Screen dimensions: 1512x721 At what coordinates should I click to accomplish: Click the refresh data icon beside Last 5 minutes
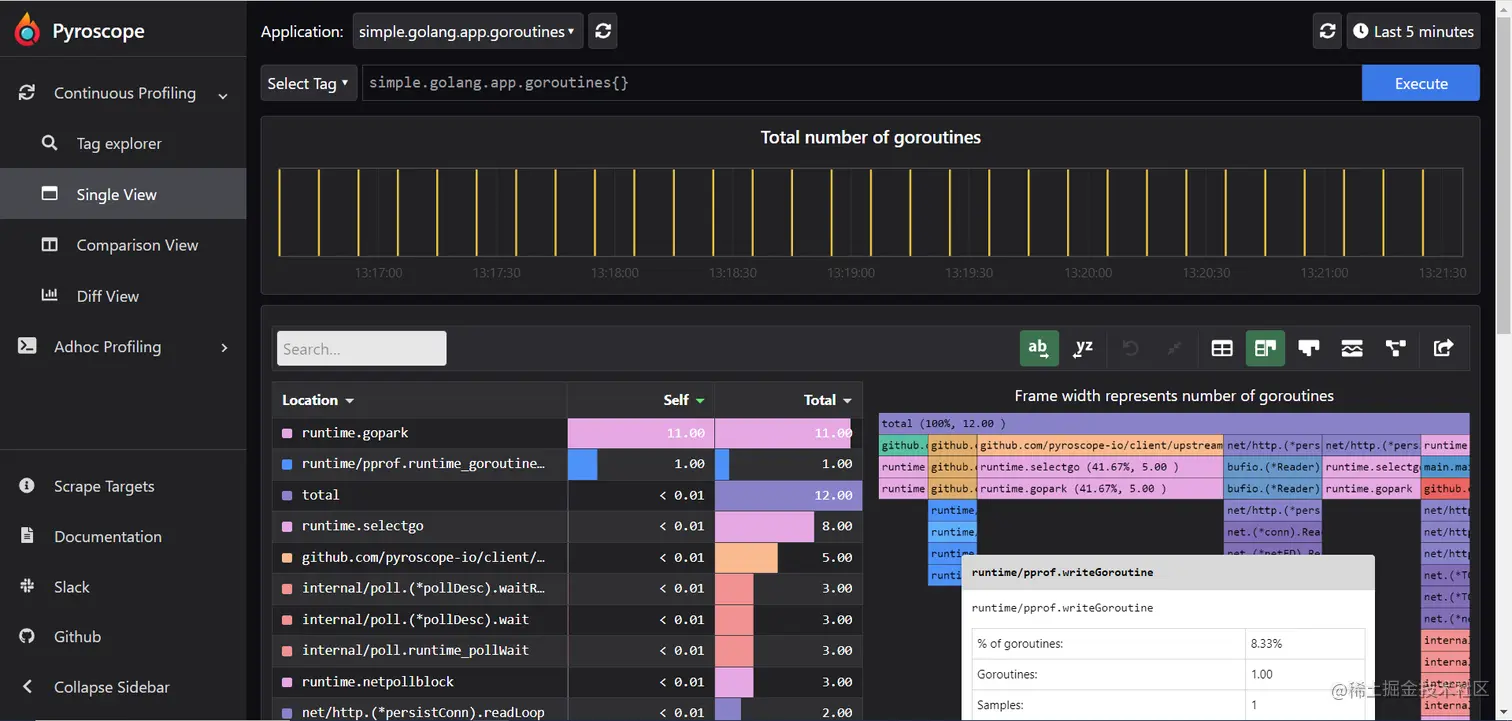click(x=1327, y=31)
